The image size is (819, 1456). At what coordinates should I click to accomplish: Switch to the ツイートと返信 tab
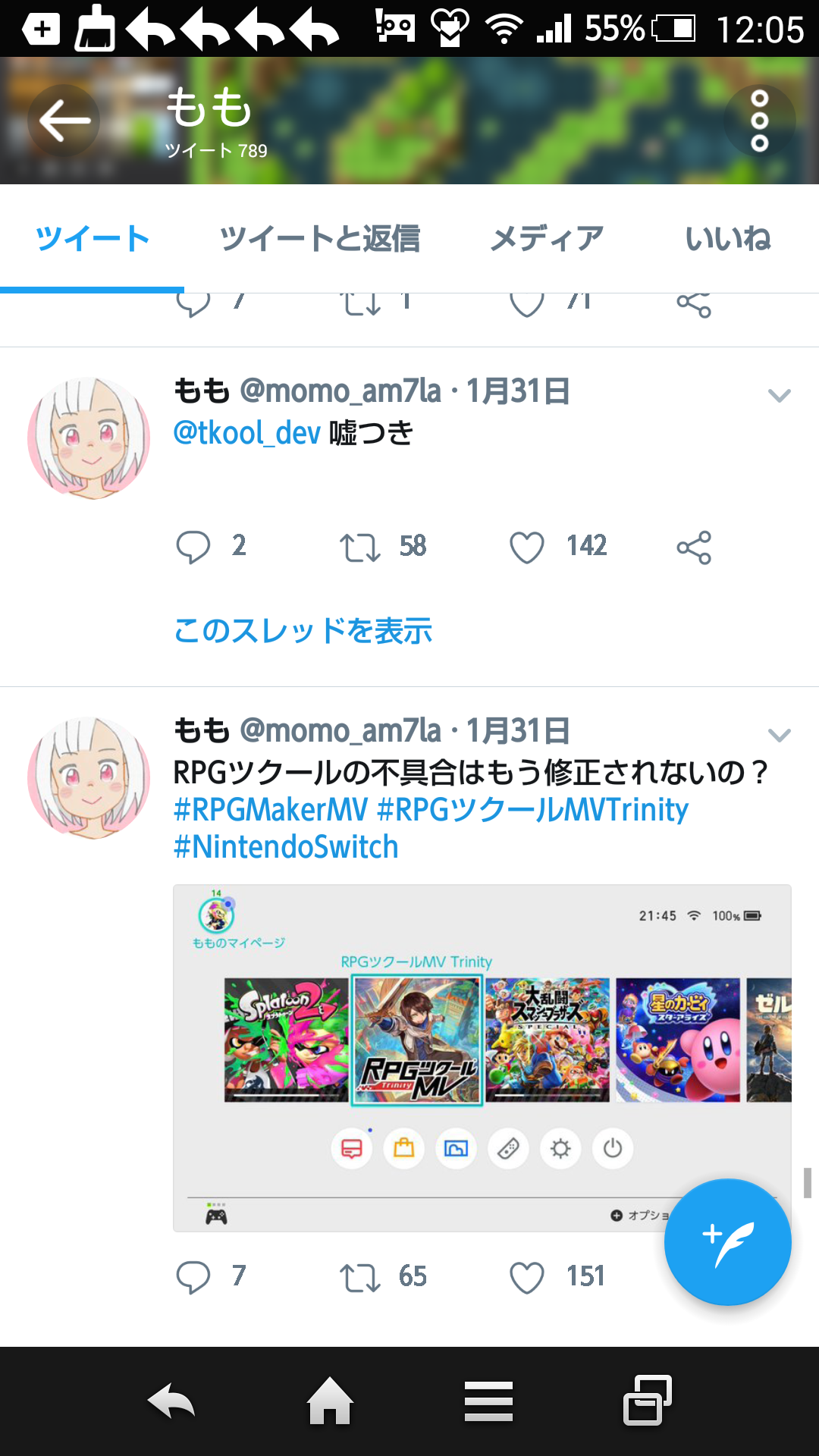coord(319,239)
